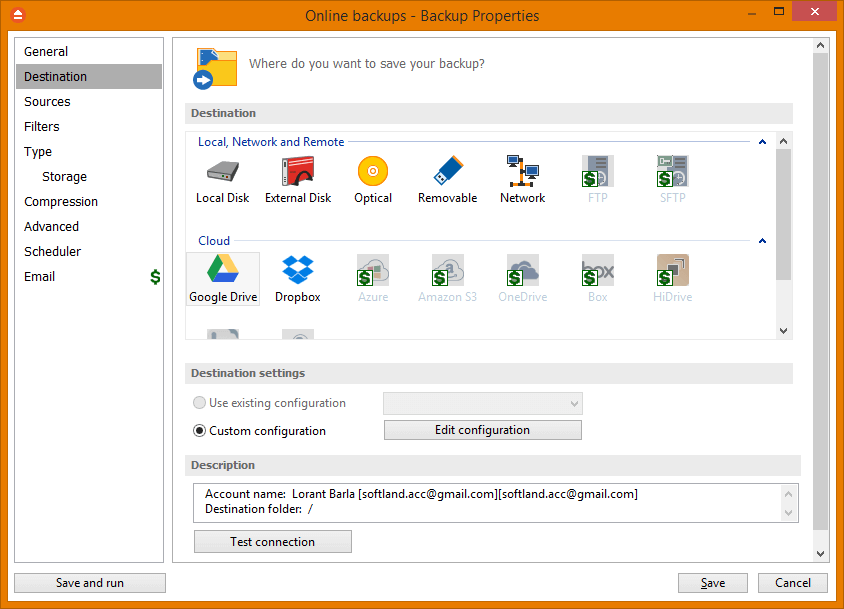
Task: Open the existing configuration dropdown
Action: (482, 404)
